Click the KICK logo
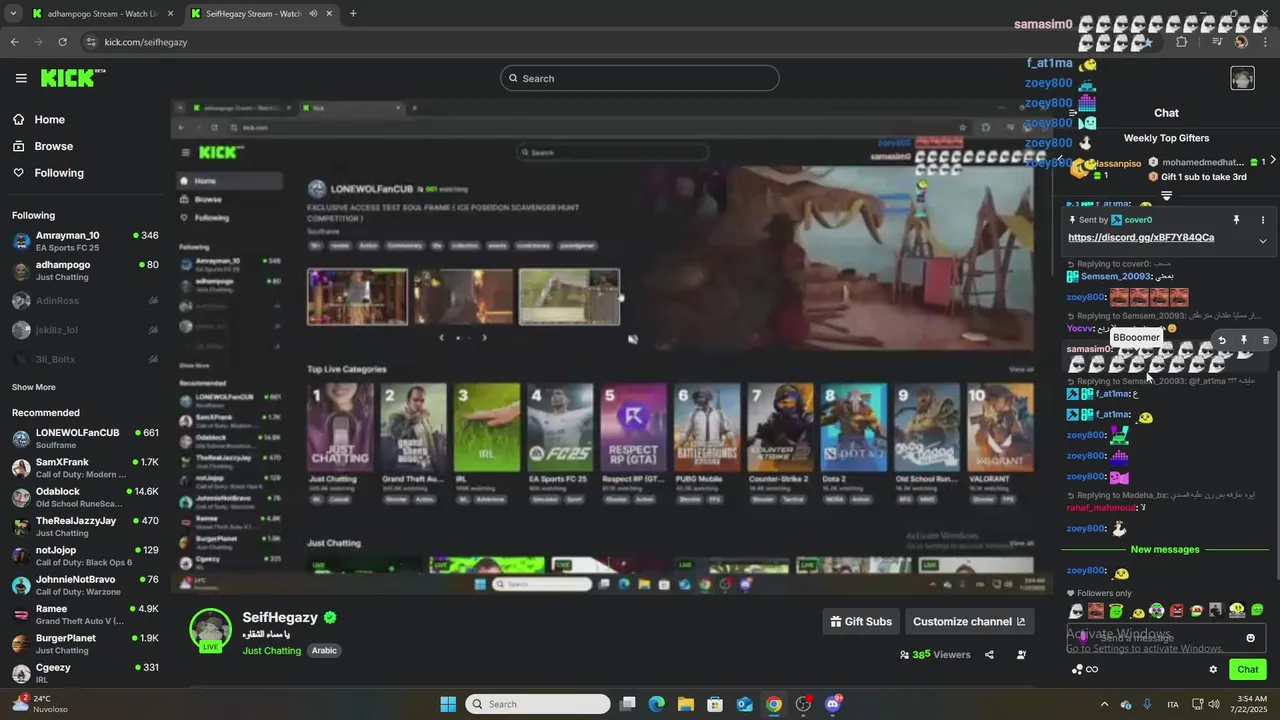 (73, 78)
